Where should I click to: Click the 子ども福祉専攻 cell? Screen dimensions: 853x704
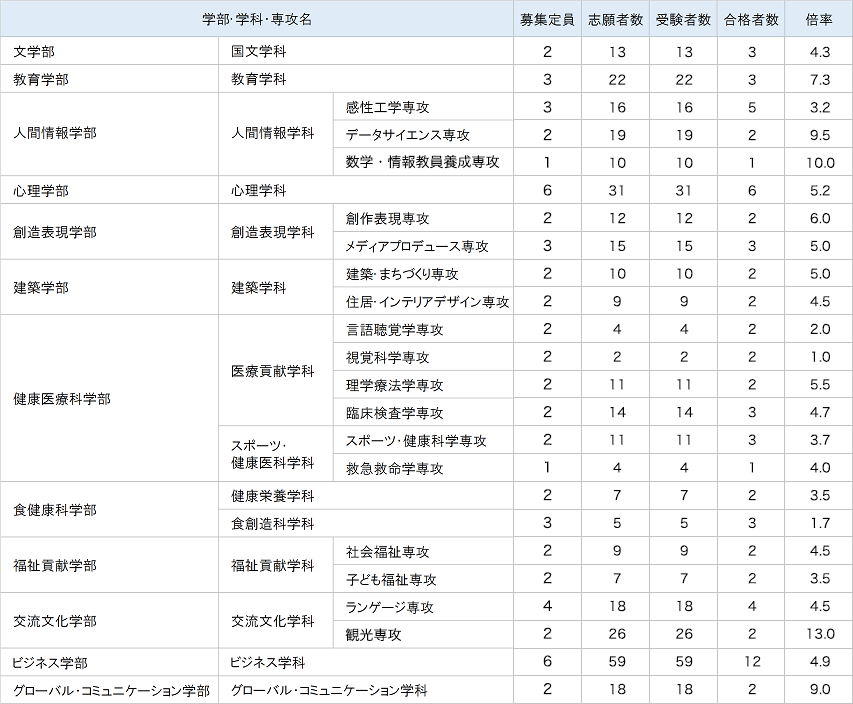pyautogui.click(x=390, y=579)
